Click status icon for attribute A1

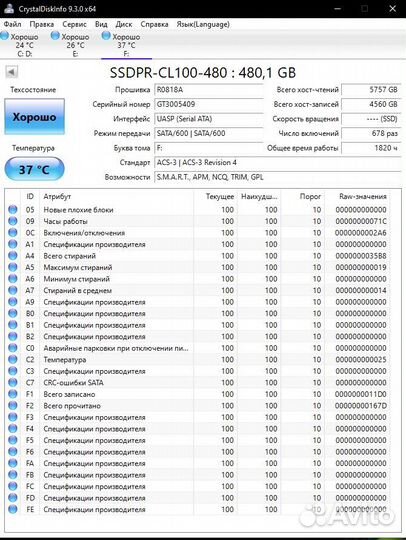click(13, 244)
